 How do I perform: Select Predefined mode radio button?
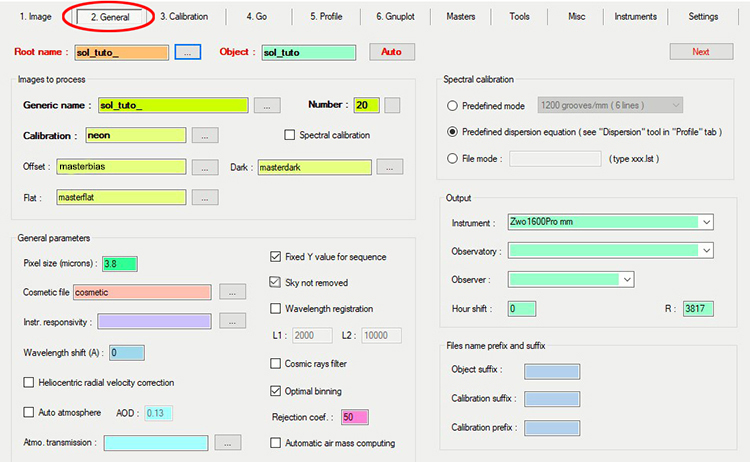(x=453, y=104)
